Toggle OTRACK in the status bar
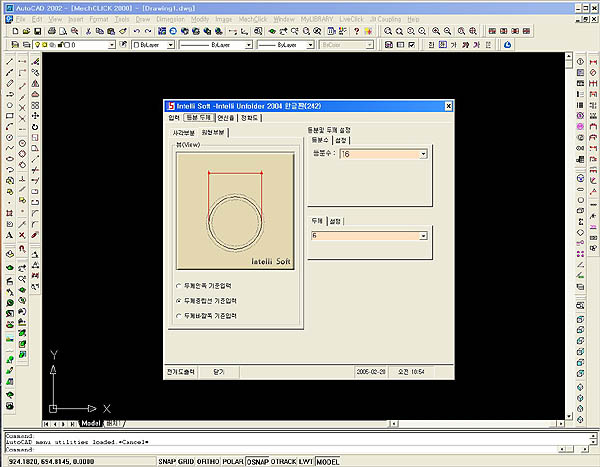This screenshot has height=467, width=600. pos(284,462)
